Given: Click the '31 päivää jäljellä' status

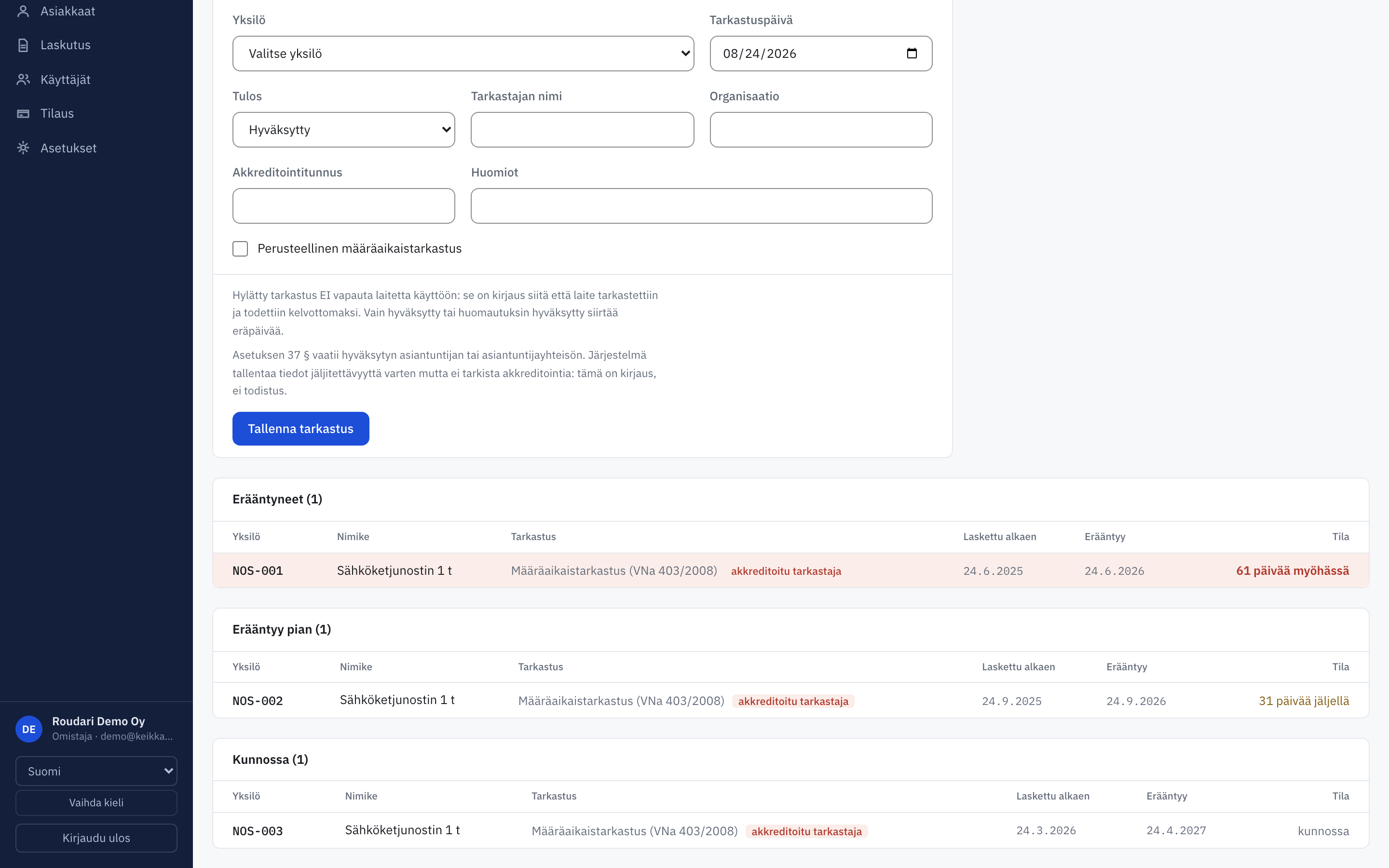Looking at the screenshot, I should click(1304, 701).
